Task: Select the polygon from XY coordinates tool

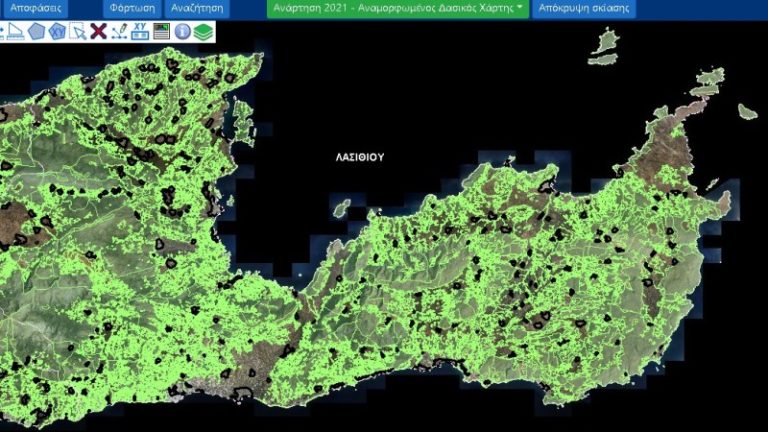Action: [x=57, y=32]
